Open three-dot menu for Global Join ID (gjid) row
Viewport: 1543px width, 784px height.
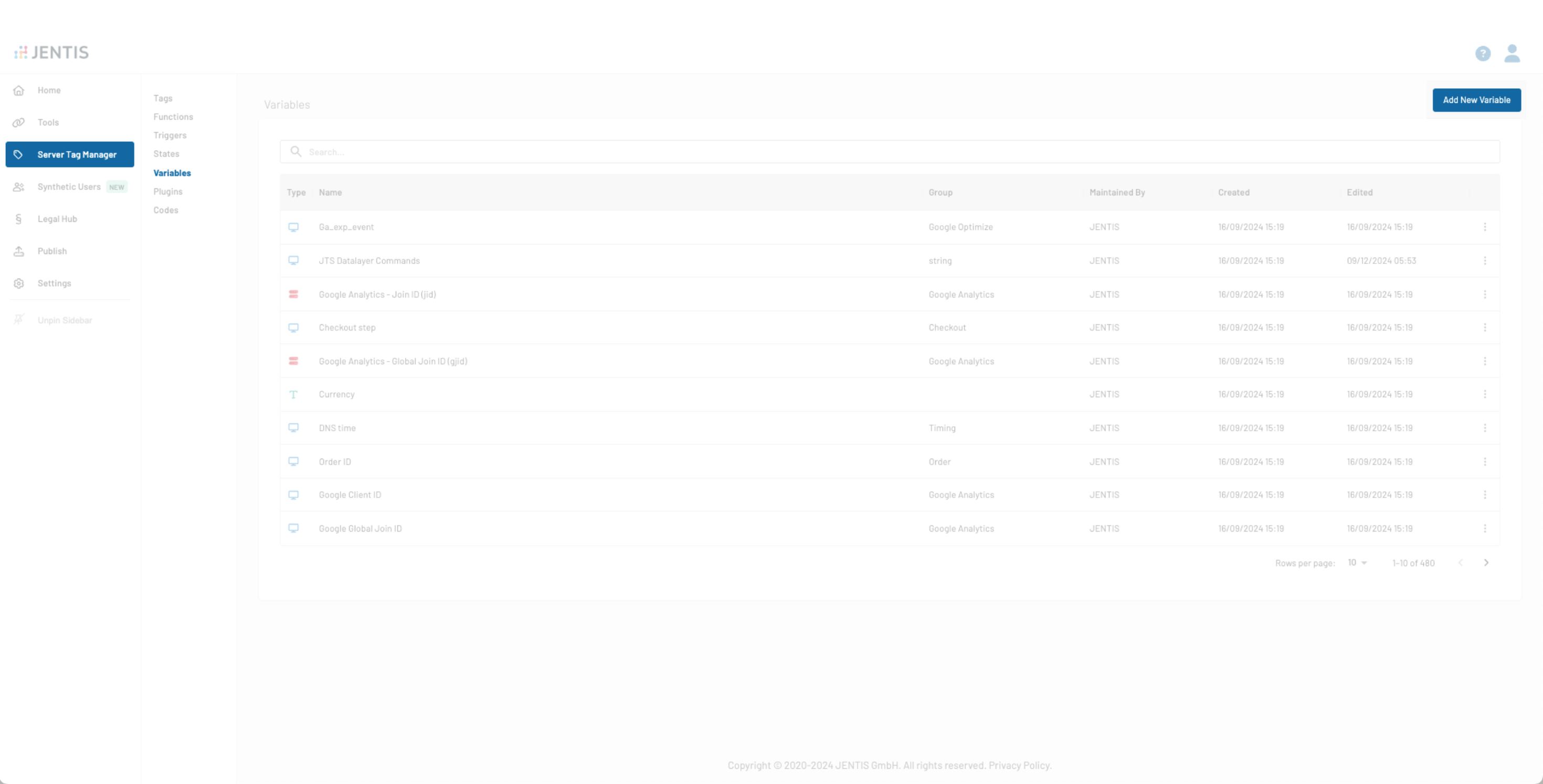coord(1485,361)
